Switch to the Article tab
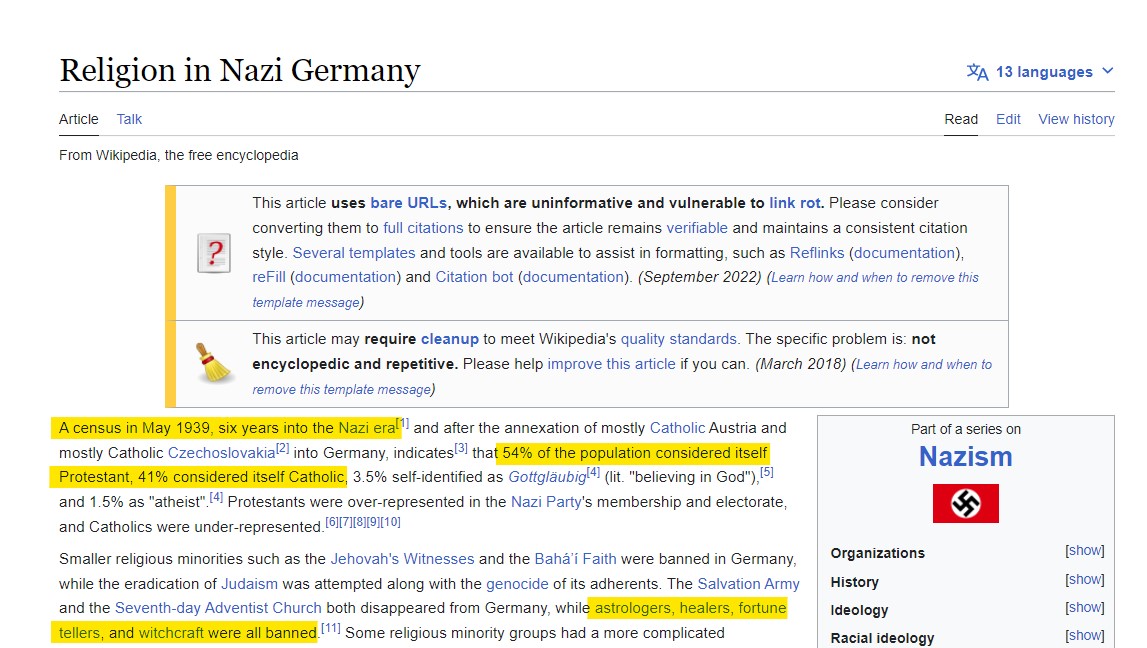 (78, 119)
